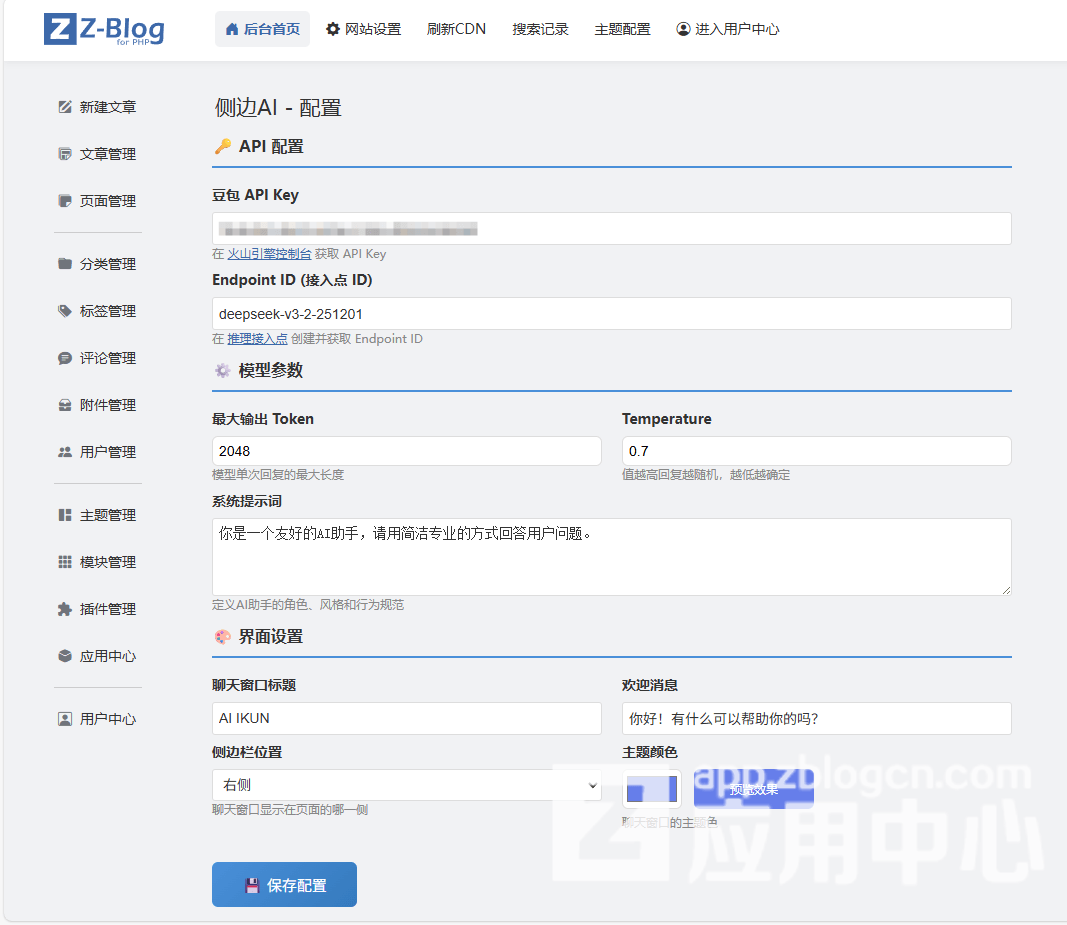Open 插件管理 puzzle icon entry
The width and height of the screenshot is (1067, 925).
click(x=66, y=609)
